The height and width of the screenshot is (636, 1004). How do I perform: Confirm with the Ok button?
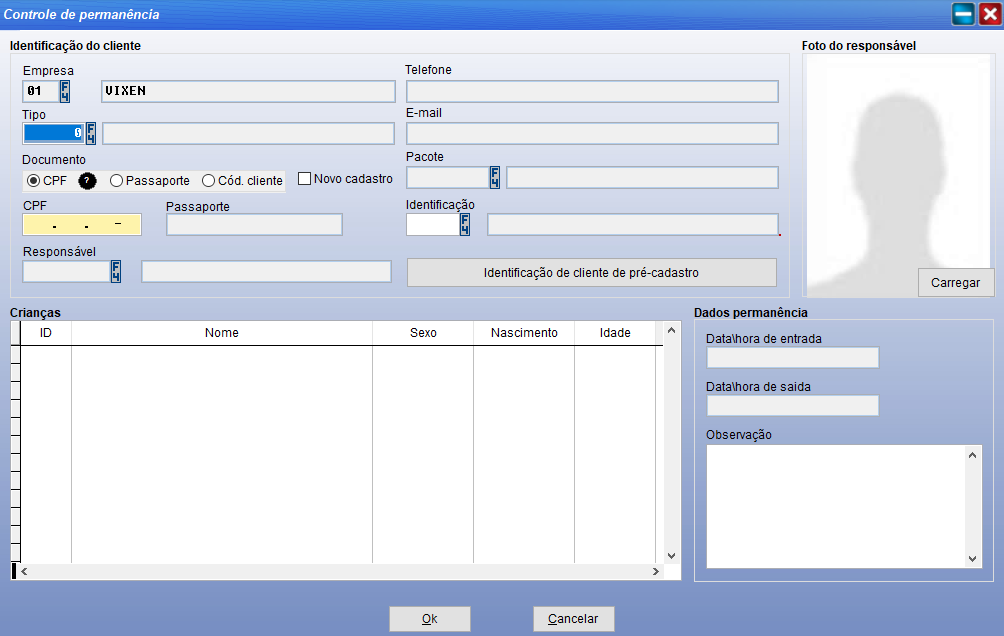coord(429,619)
